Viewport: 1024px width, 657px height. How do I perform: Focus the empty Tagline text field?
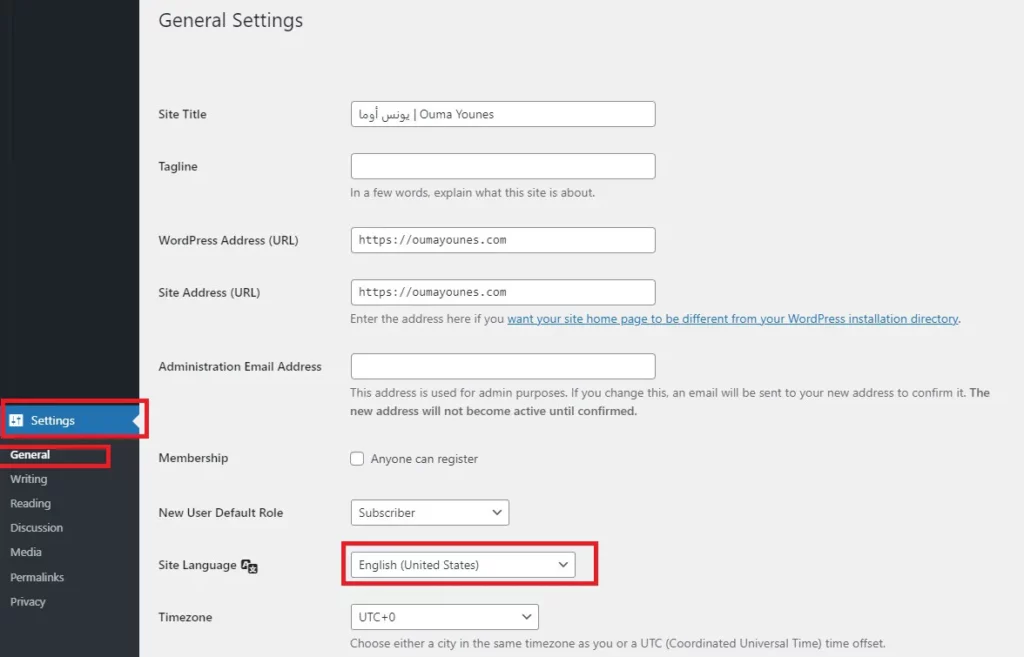coord(503,167)
